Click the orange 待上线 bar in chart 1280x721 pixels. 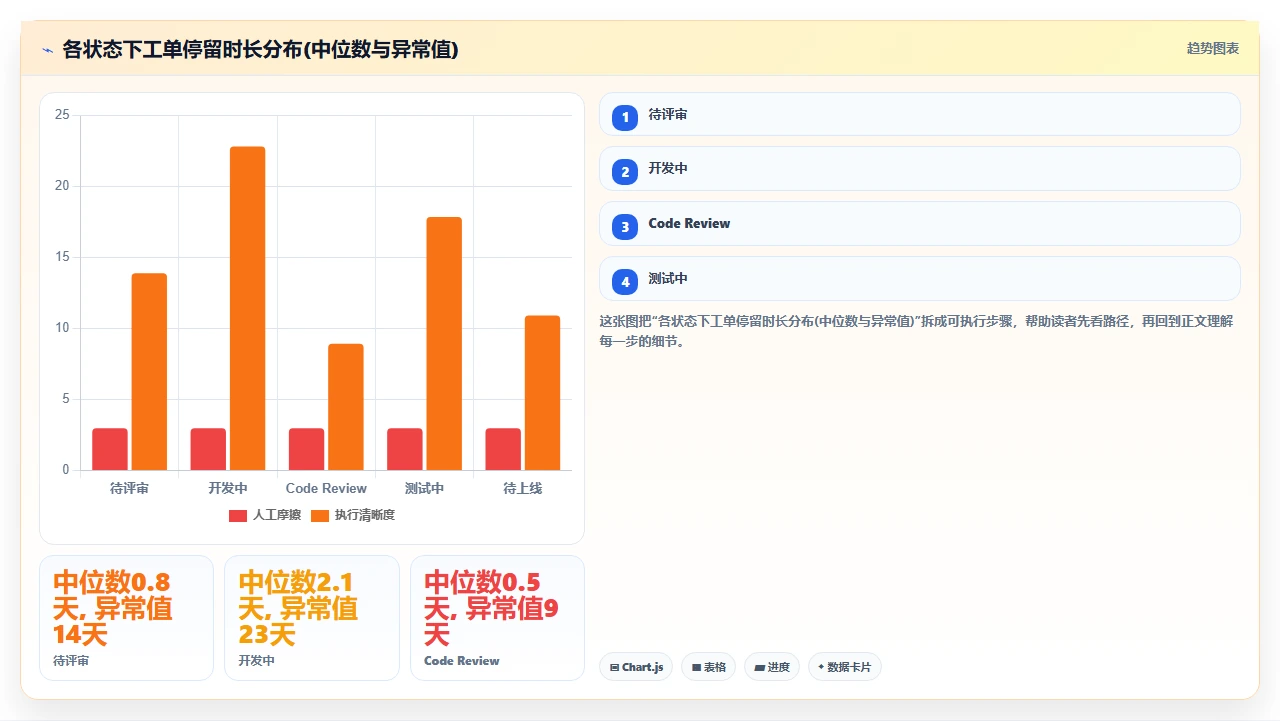pyautogui.click(x=542, y=393)
